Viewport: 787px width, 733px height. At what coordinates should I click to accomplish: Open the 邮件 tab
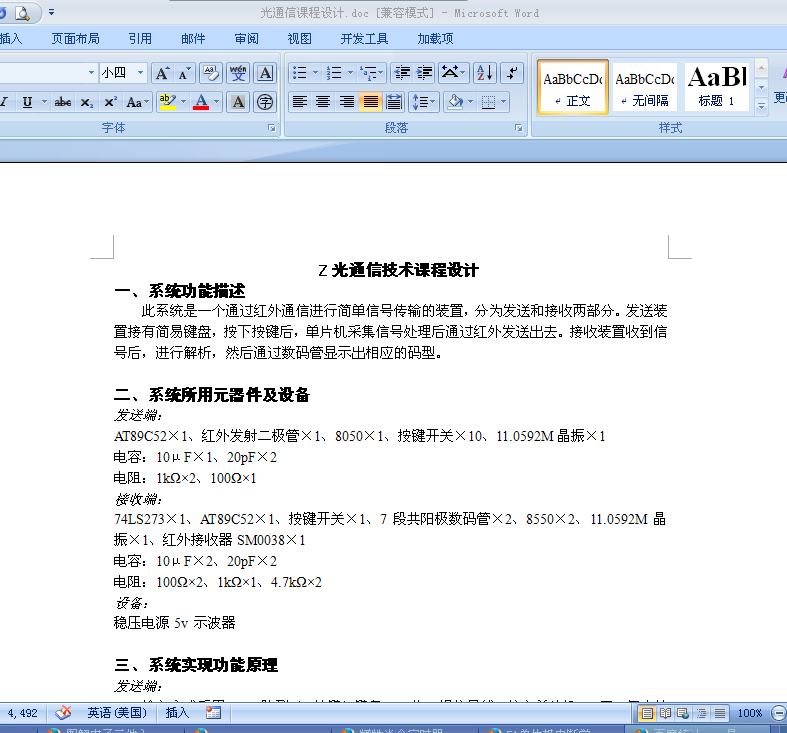coord(193,39)
